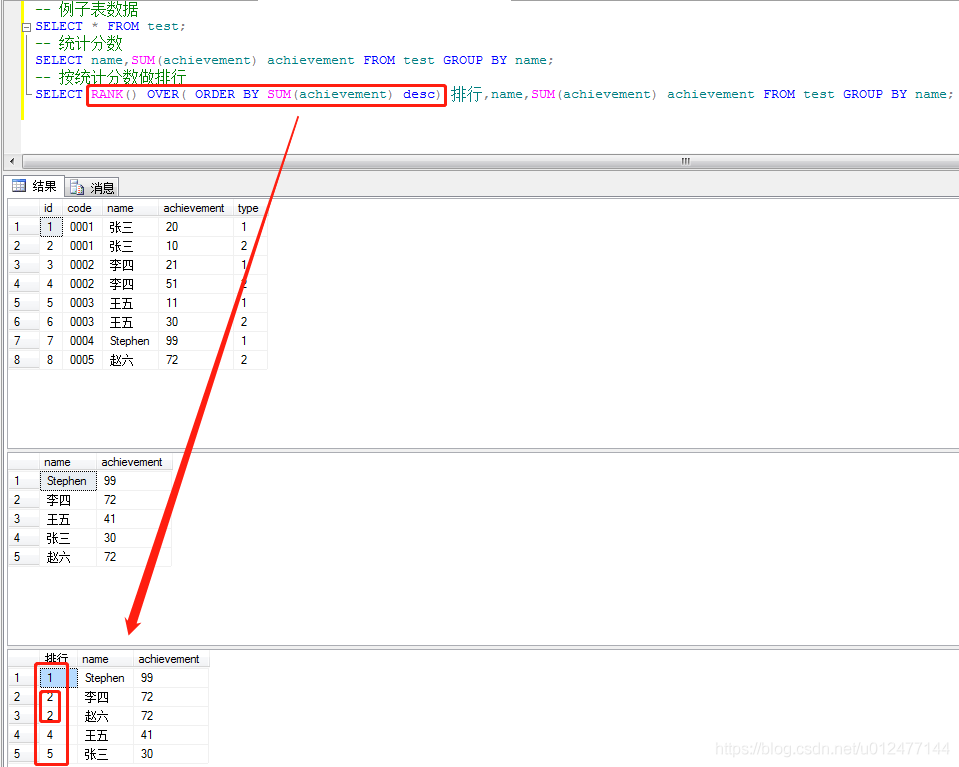This screenshot has width=959, height=767.
Task: Click the 排行 column header in bottom grid
Action: click(x=57, y=659)
